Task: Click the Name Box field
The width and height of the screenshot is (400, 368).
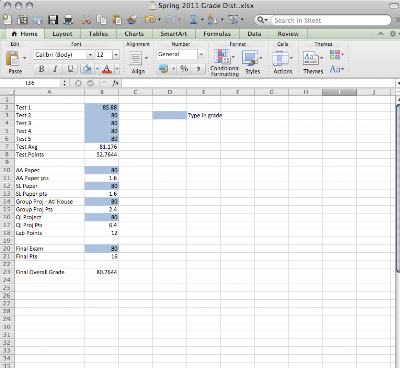Action: [30, 83]
